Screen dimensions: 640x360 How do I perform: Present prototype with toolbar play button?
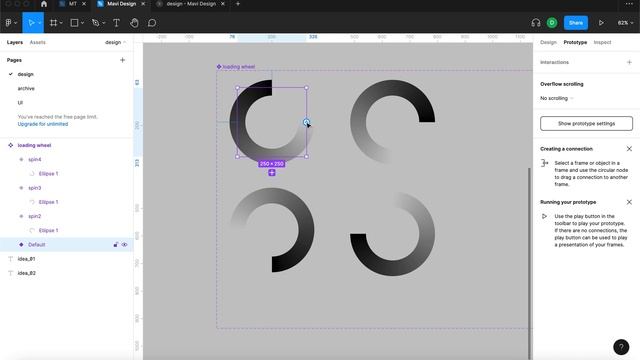point(601,23)
